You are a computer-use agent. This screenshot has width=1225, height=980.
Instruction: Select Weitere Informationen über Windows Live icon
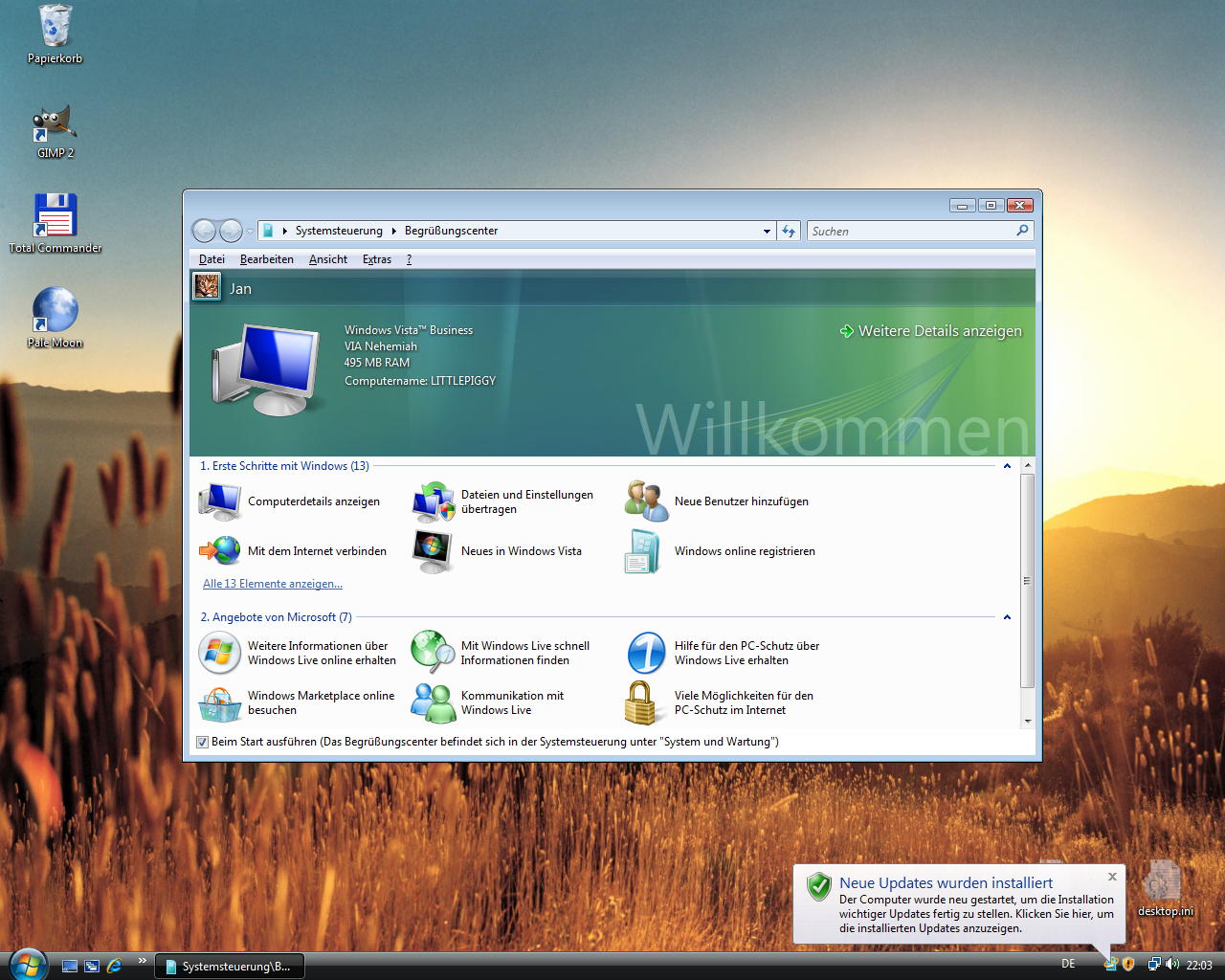click(x=220, y=653)
